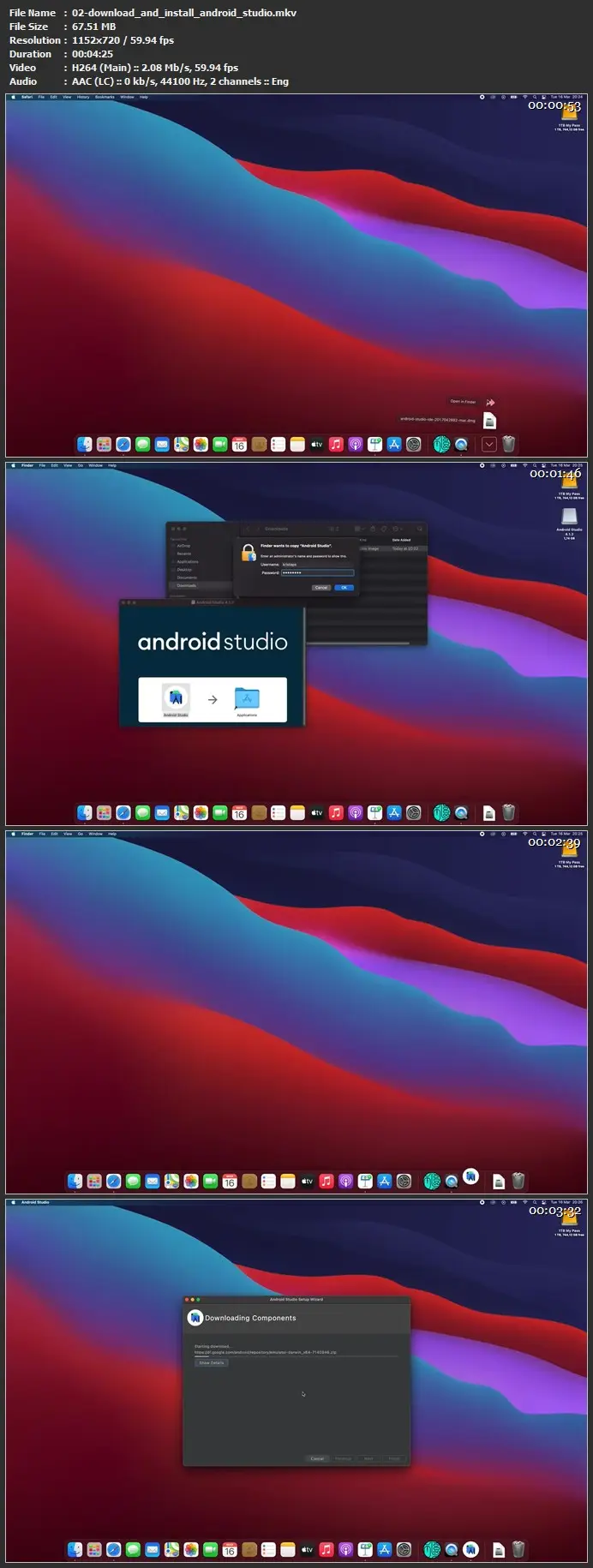Select Applications in the Finder sidebar

click(x=187, y=561)
